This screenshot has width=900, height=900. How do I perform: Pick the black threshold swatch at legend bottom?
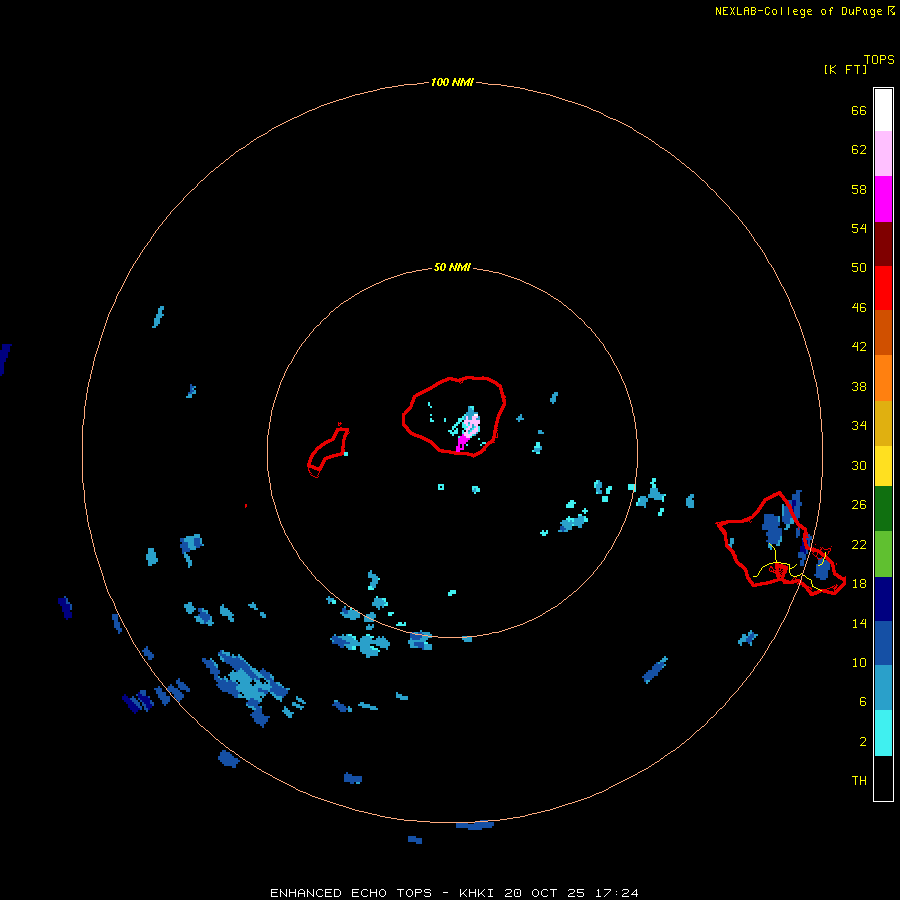883,778
